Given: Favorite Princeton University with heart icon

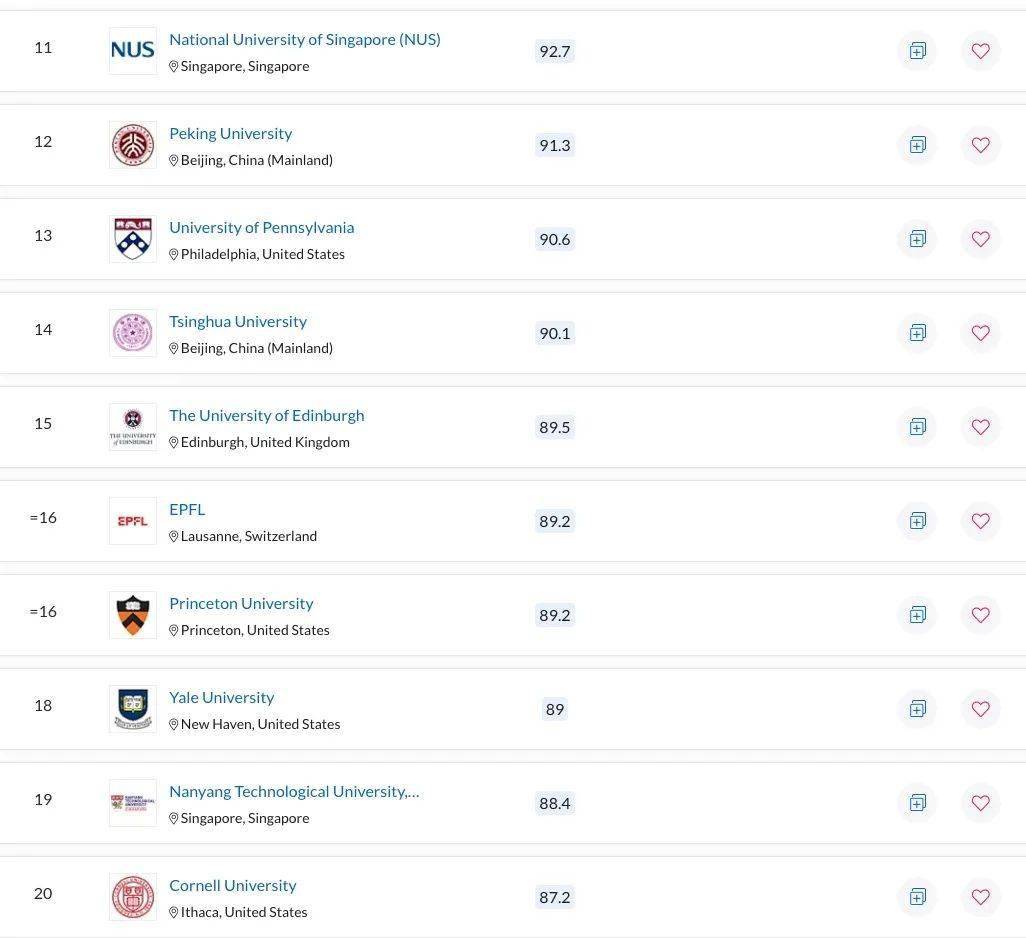Looking at the screenshot, I should (x=980, y=615).
